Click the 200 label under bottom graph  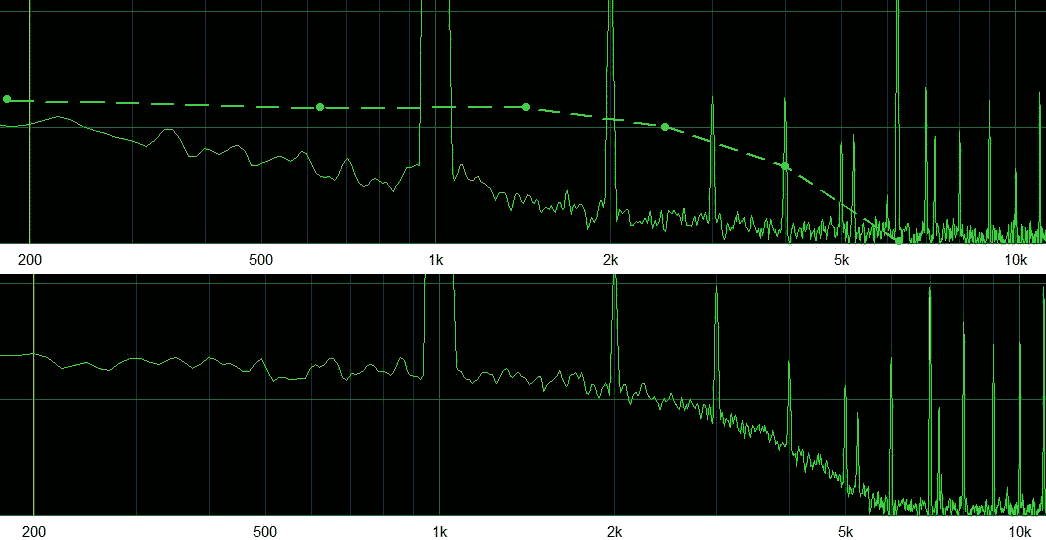(x=34, y=532)
